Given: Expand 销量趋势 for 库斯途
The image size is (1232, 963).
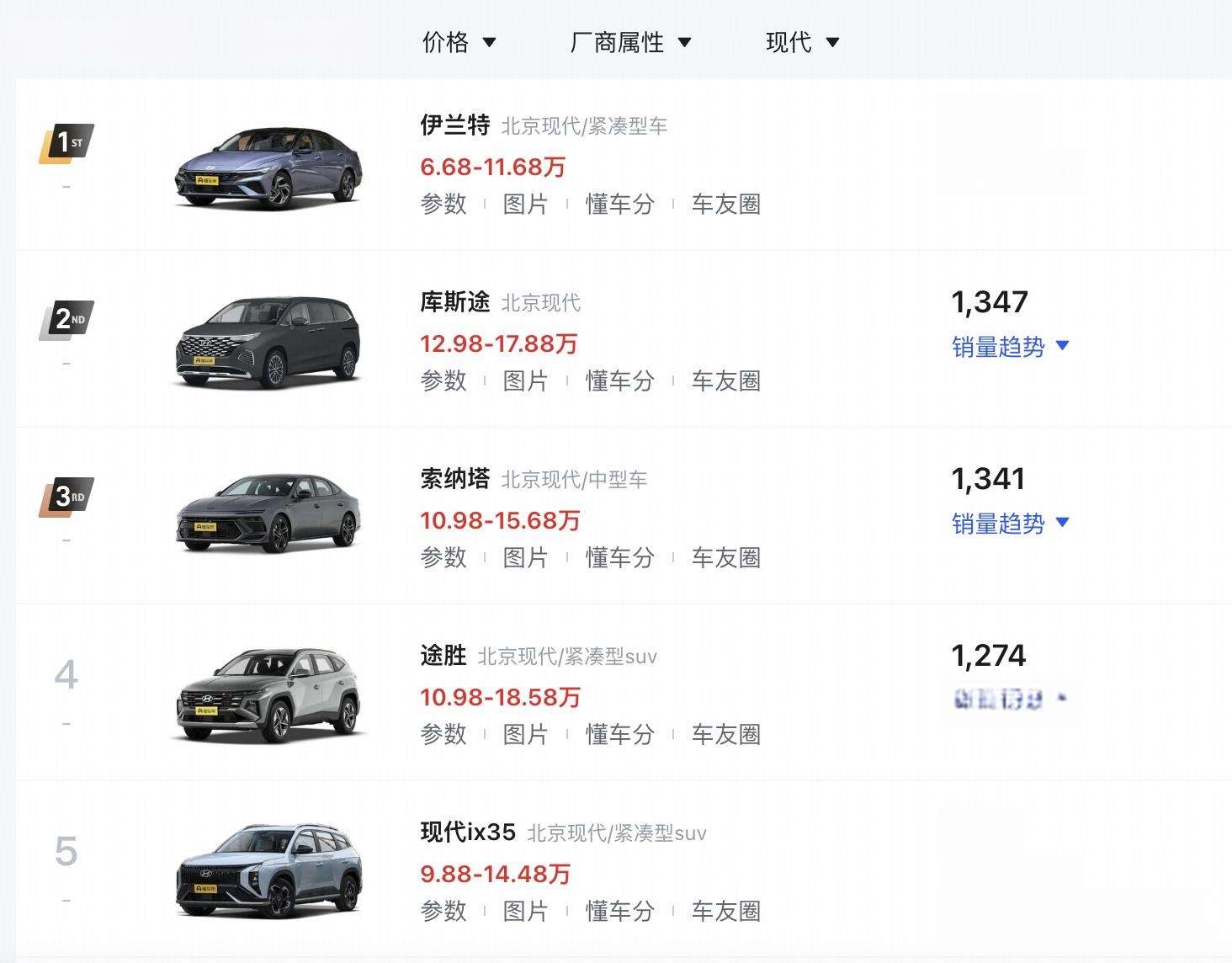Looking at the screenshot, I should (1010, 347).
